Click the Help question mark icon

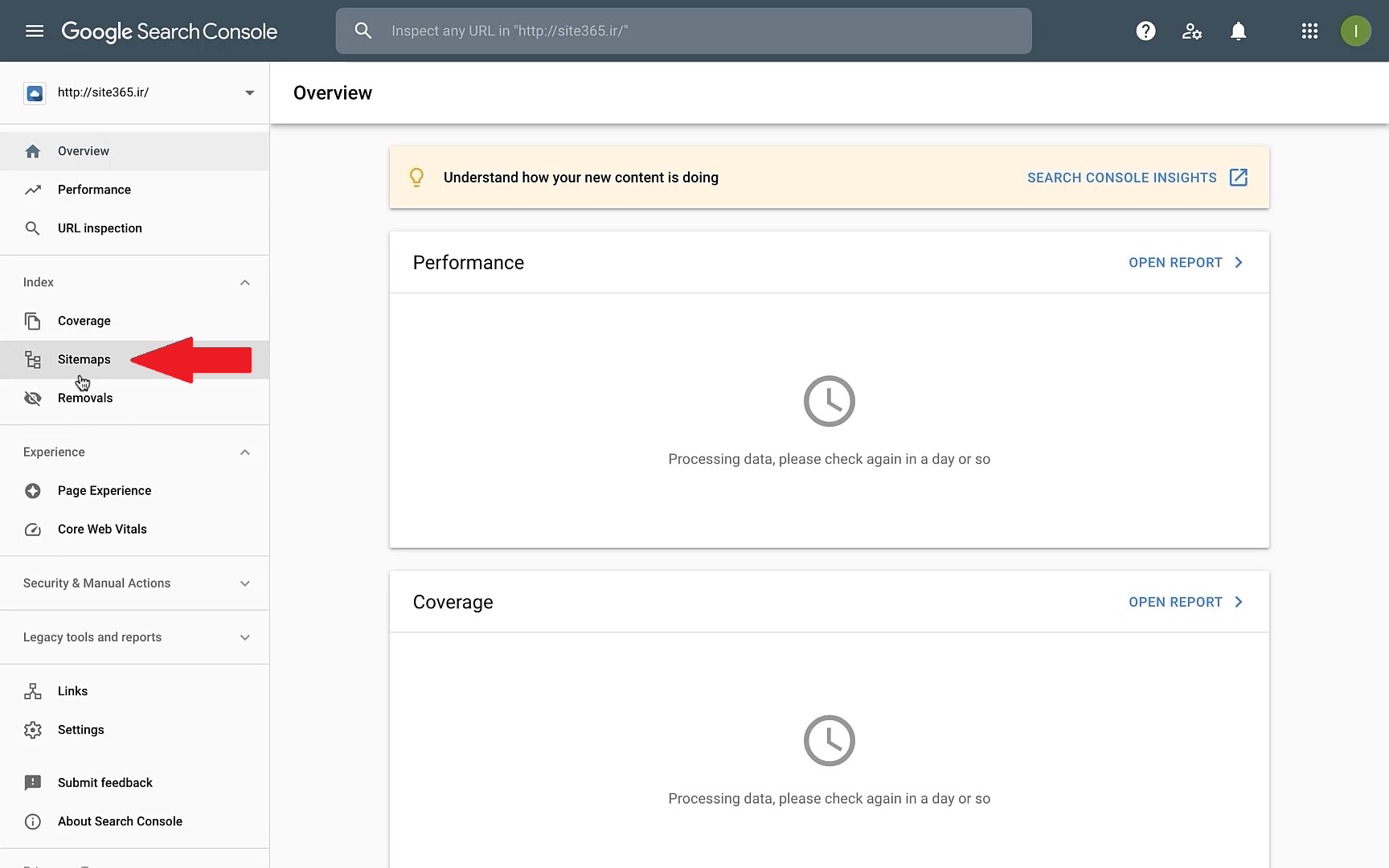point(1145,31)
